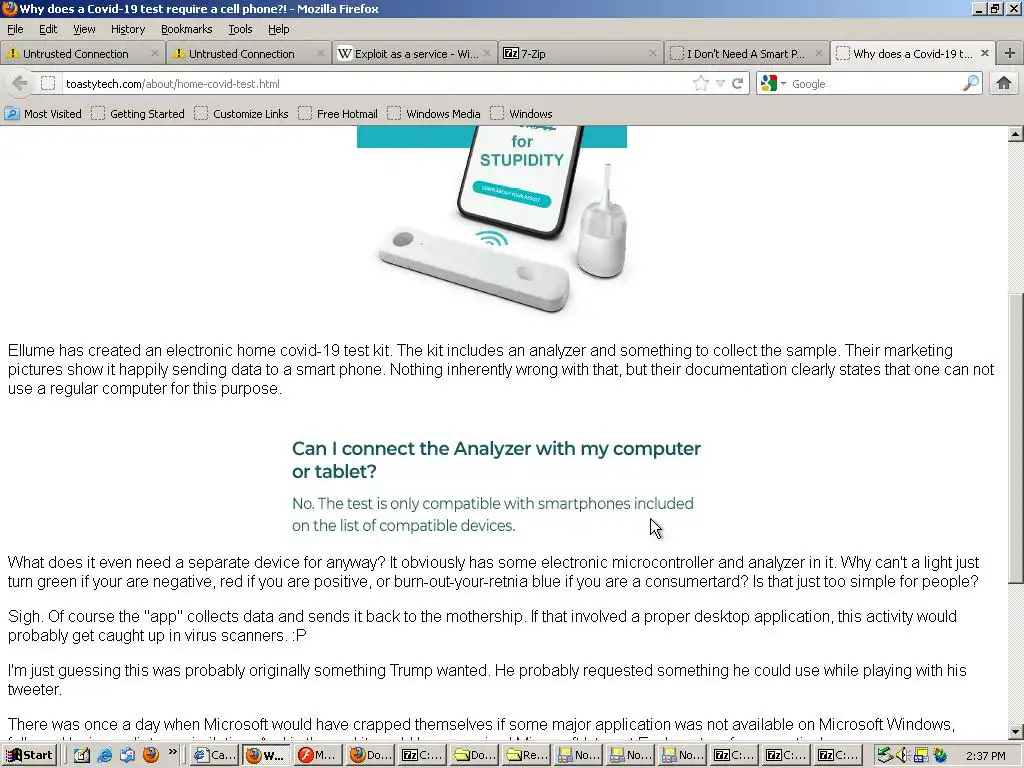This screenshot has width=1024, height=768.
Task: Open the File menu
Action: click(x=15, y=29)
